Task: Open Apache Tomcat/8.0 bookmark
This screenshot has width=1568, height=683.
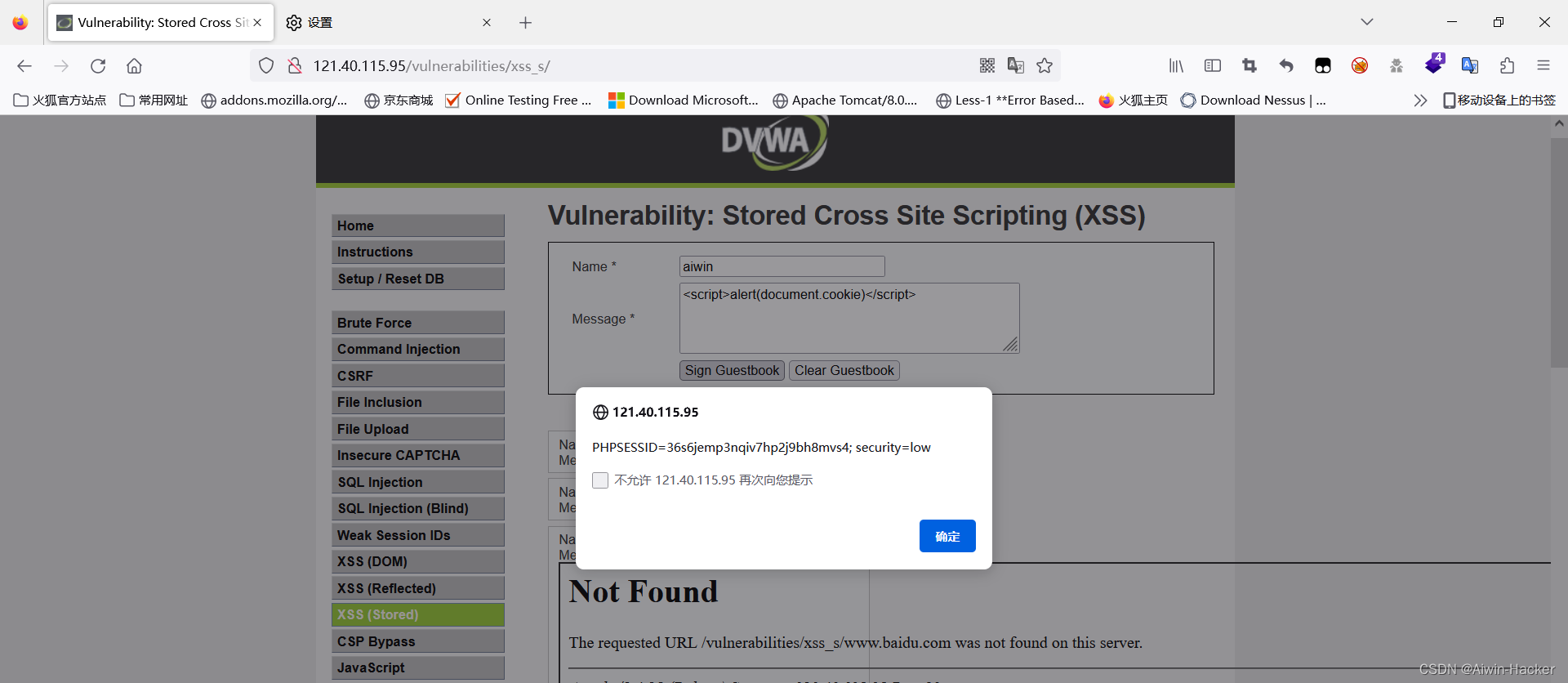Action: click(x=845, y=100)
